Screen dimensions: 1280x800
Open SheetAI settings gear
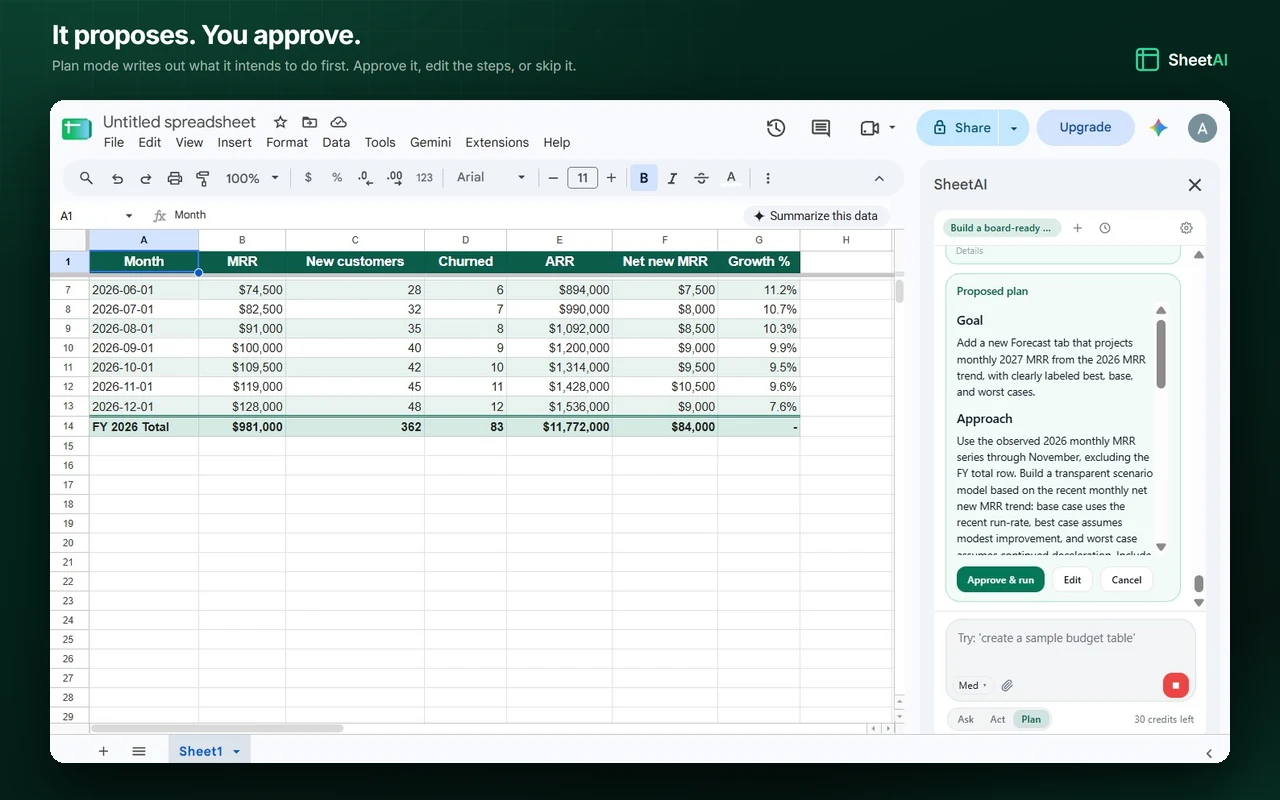click(x=1186, y=228)
